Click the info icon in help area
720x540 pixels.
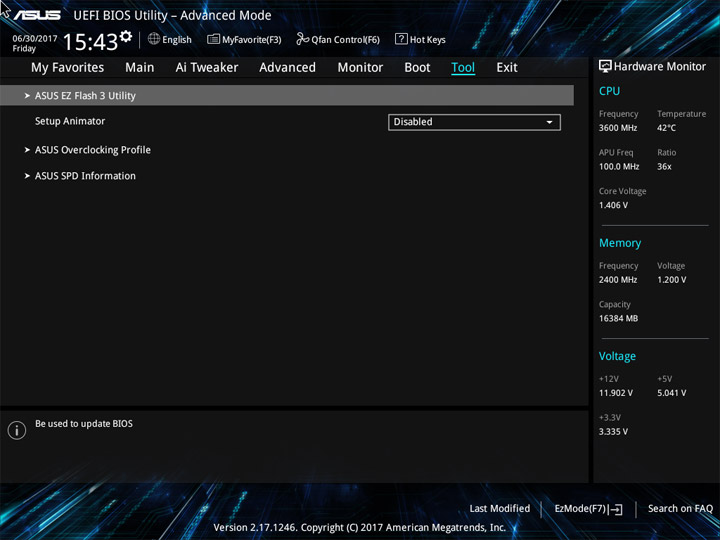17,430
